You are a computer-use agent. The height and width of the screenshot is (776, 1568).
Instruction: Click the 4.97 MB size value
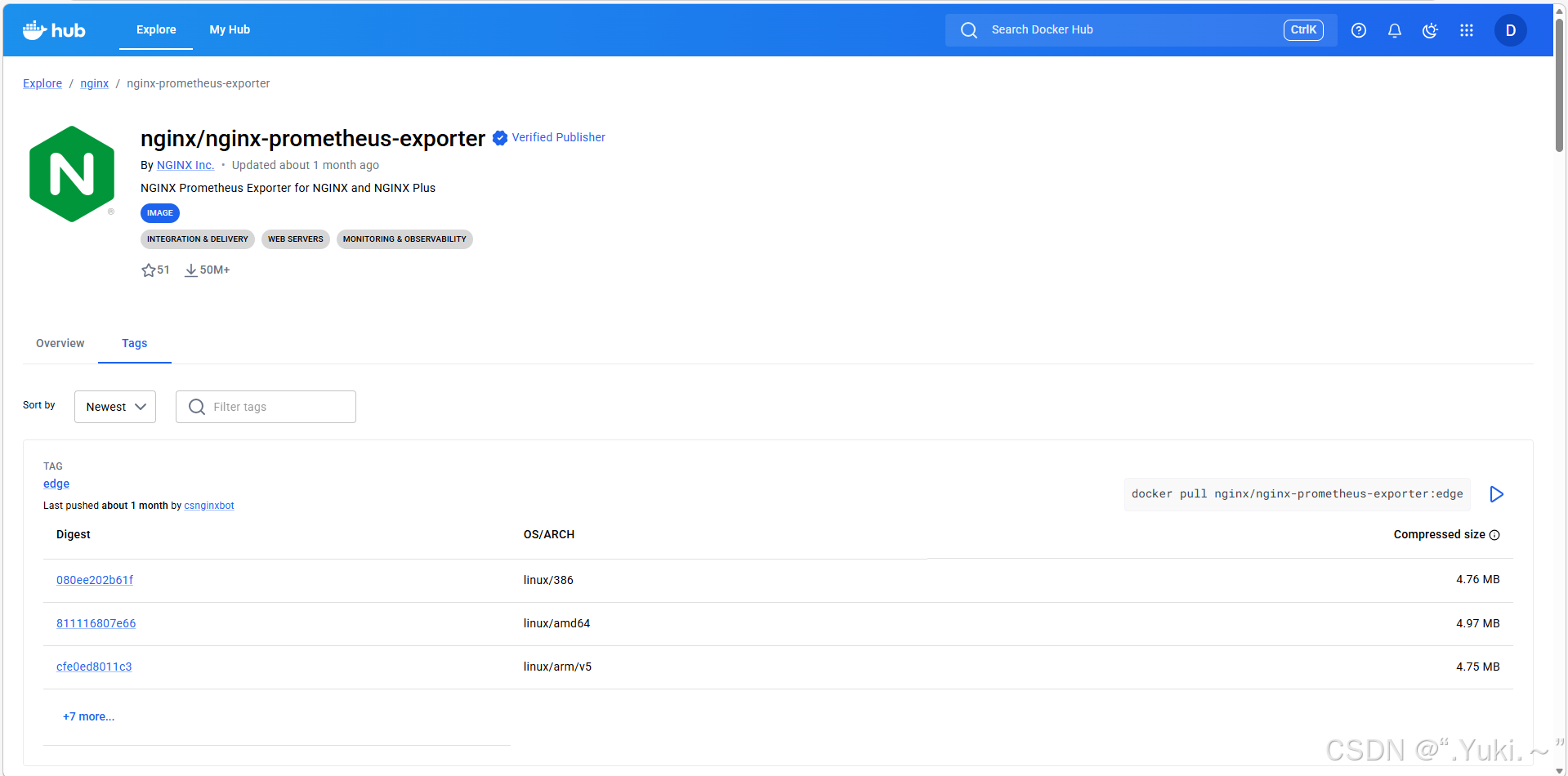point(1478,623)
